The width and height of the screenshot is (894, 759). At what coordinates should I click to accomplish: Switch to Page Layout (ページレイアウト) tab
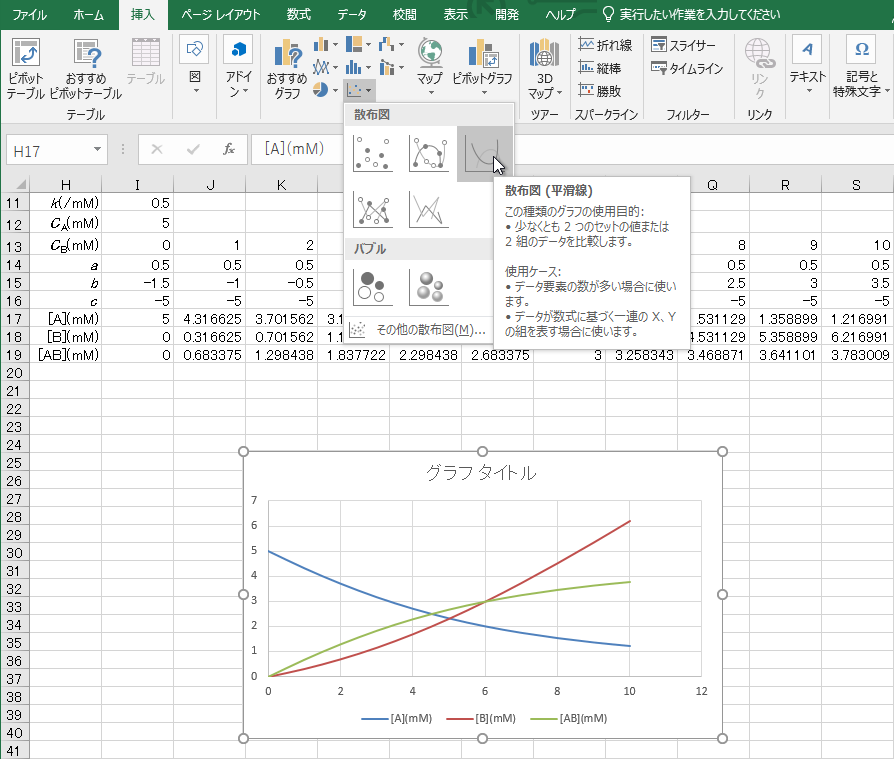click(220, 15)
